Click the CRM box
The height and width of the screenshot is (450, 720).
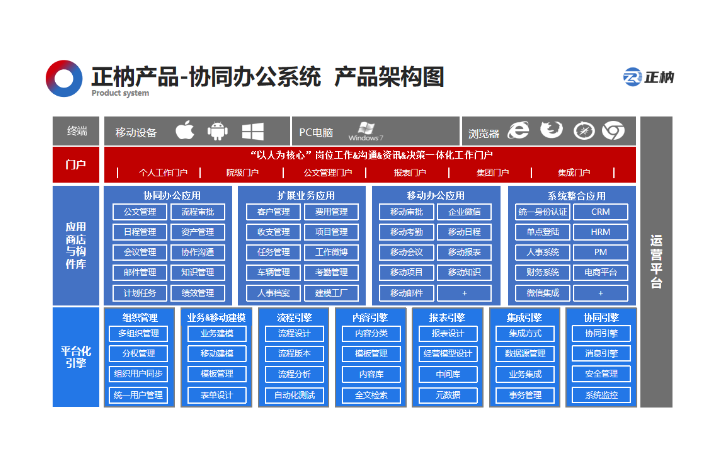600,212
